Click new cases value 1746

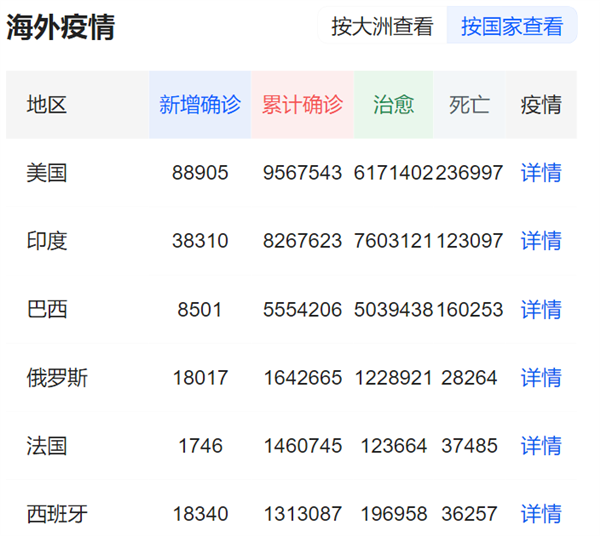(201, 446)
